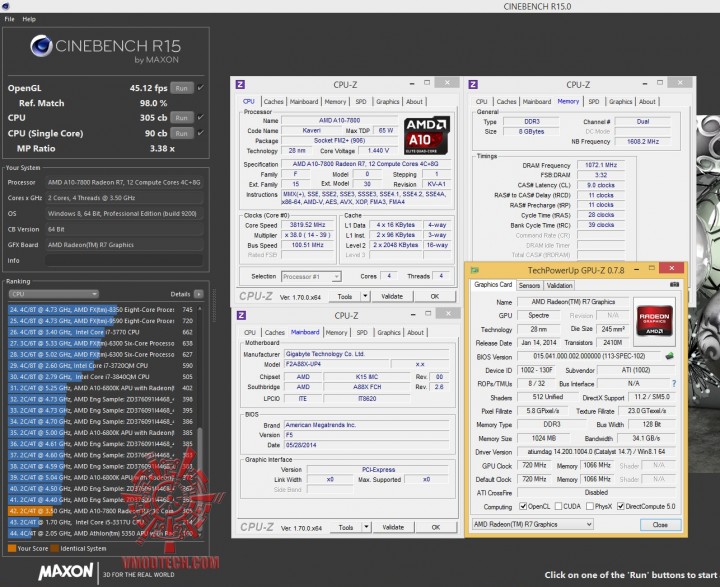Screen dimensions: 720x587
Task: Click the AMD A10 processor logo
Action: (x=427, y=135)
